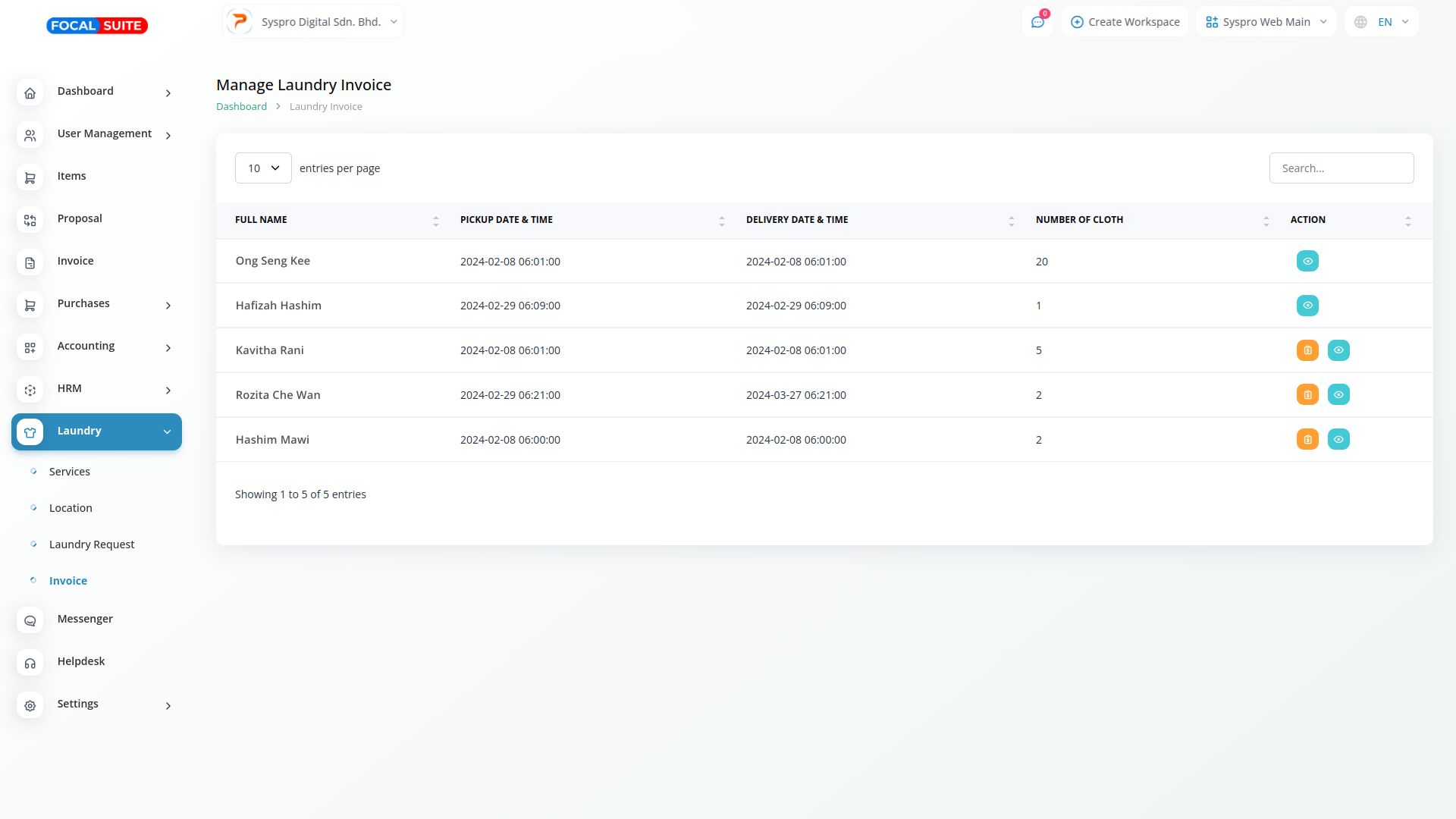Open Laundry Request submenu item
This screenshot has height=819, width=1456.
pos(92,544)
